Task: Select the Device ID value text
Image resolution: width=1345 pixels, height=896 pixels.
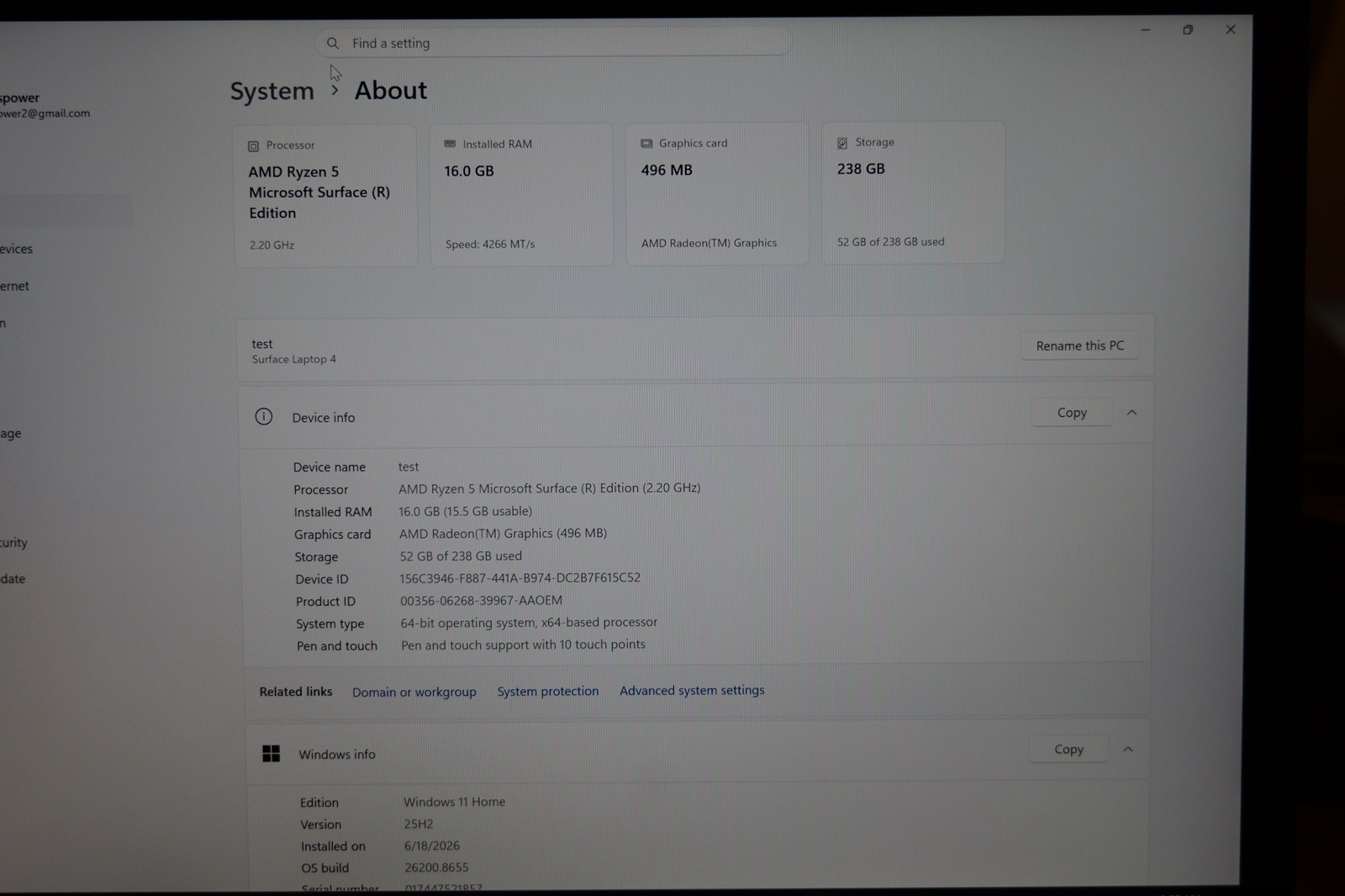Action: coord(520,578)
